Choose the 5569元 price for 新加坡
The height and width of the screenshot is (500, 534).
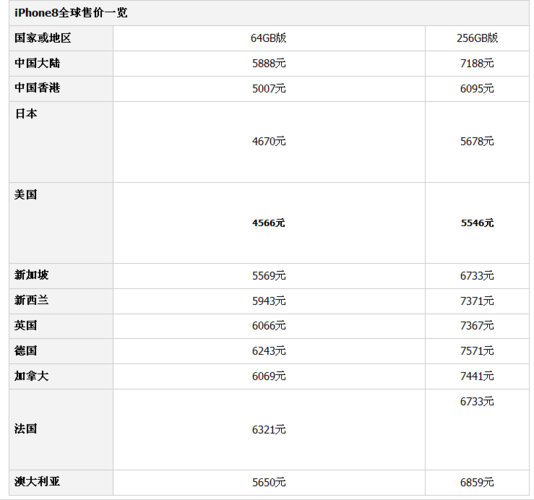269,276
